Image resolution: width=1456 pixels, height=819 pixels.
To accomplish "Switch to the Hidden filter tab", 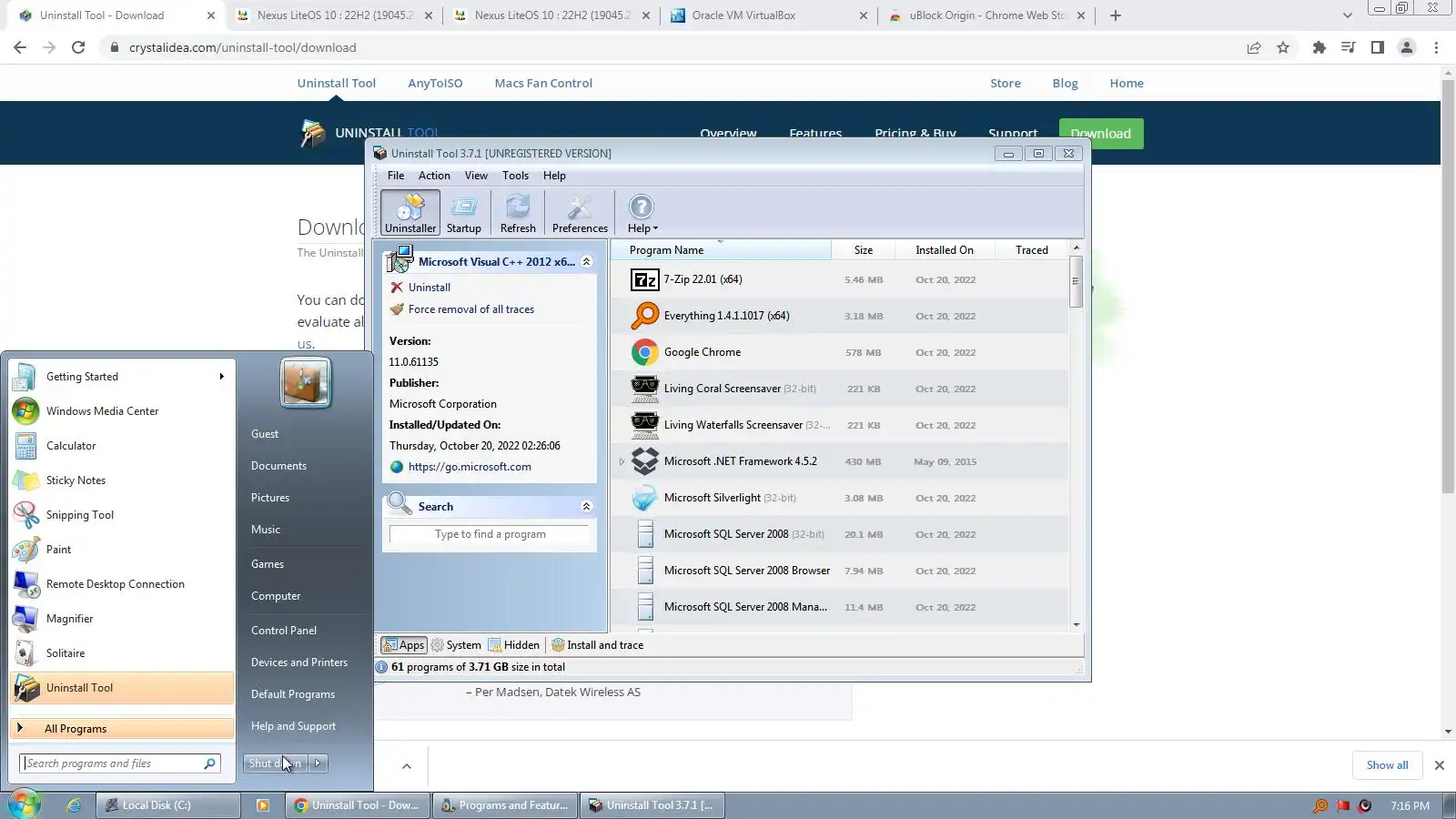I will click(514, 645).
